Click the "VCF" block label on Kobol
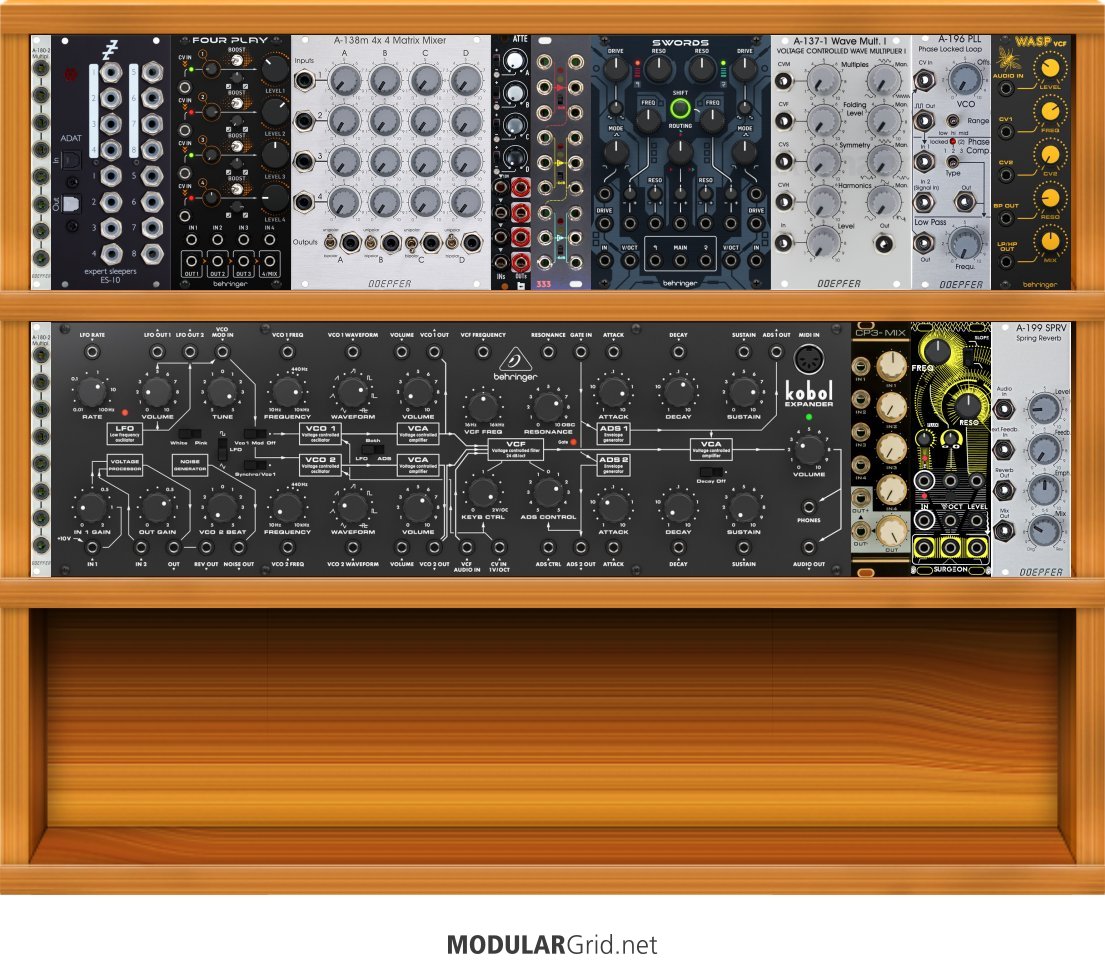 (516, 449)
